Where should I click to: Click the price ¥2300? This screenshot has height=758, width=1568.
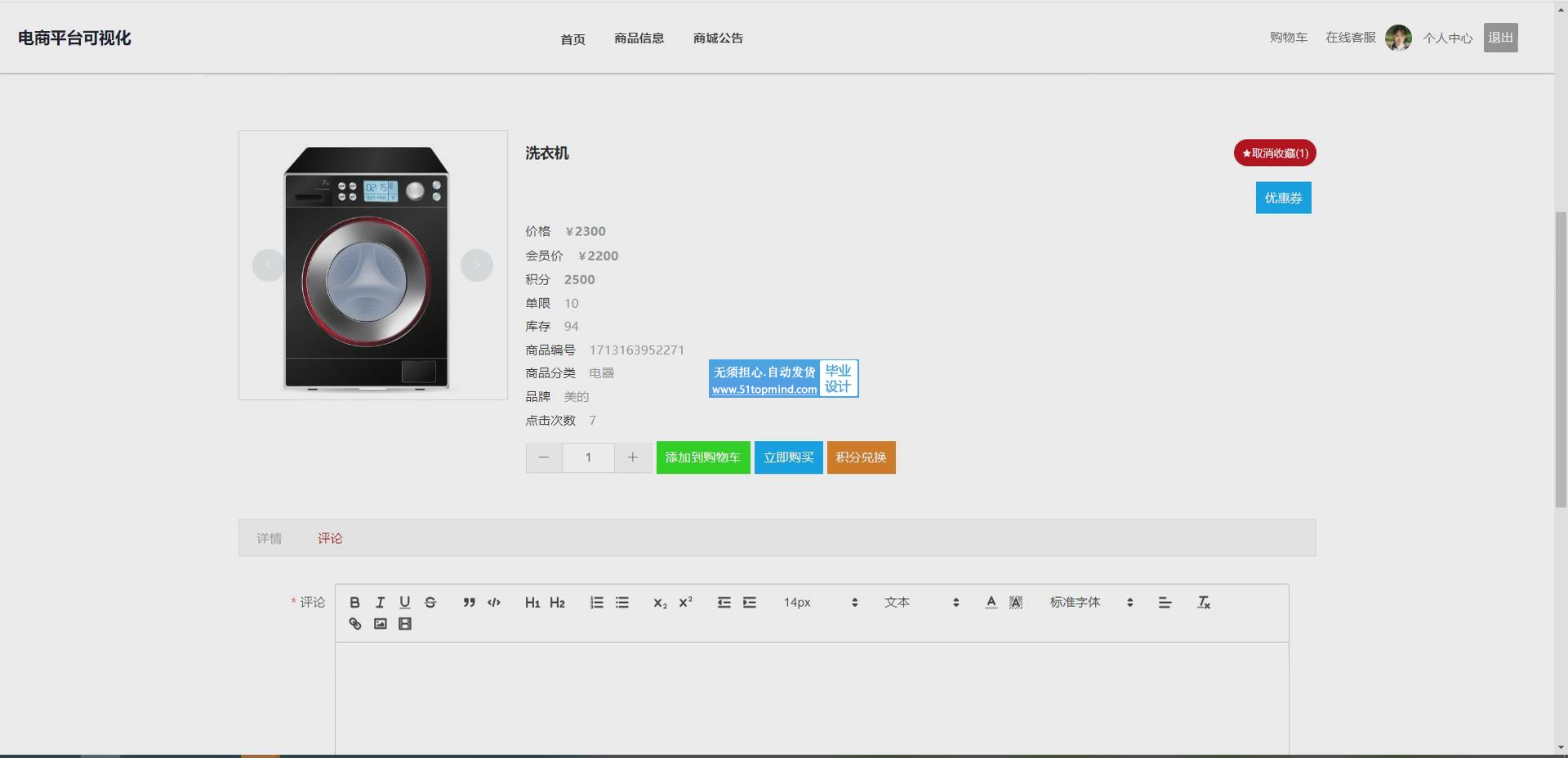click(586, 231)
